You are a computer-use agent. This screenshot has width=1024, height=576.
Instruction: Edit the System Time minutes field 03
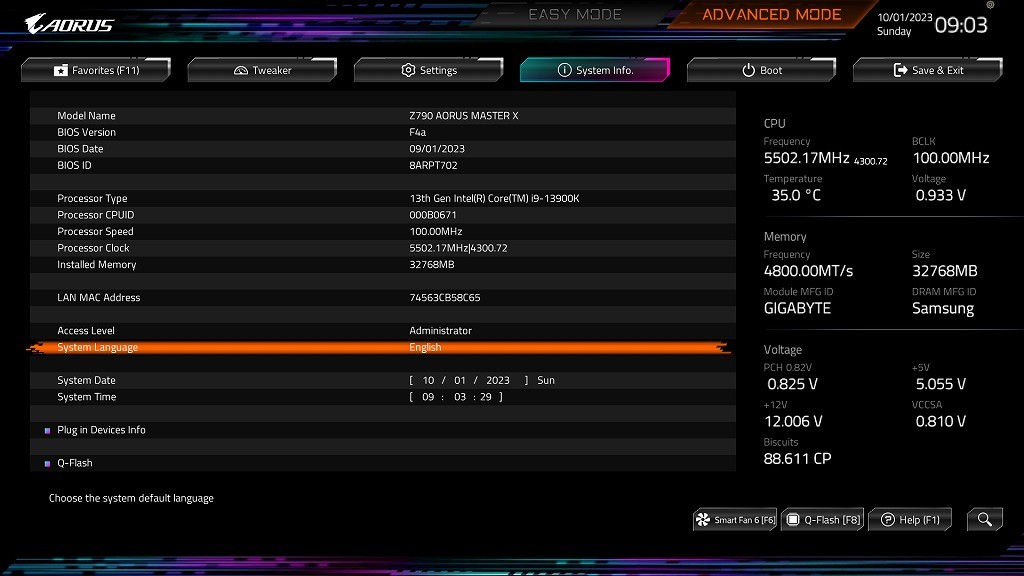tap(460, 397)
